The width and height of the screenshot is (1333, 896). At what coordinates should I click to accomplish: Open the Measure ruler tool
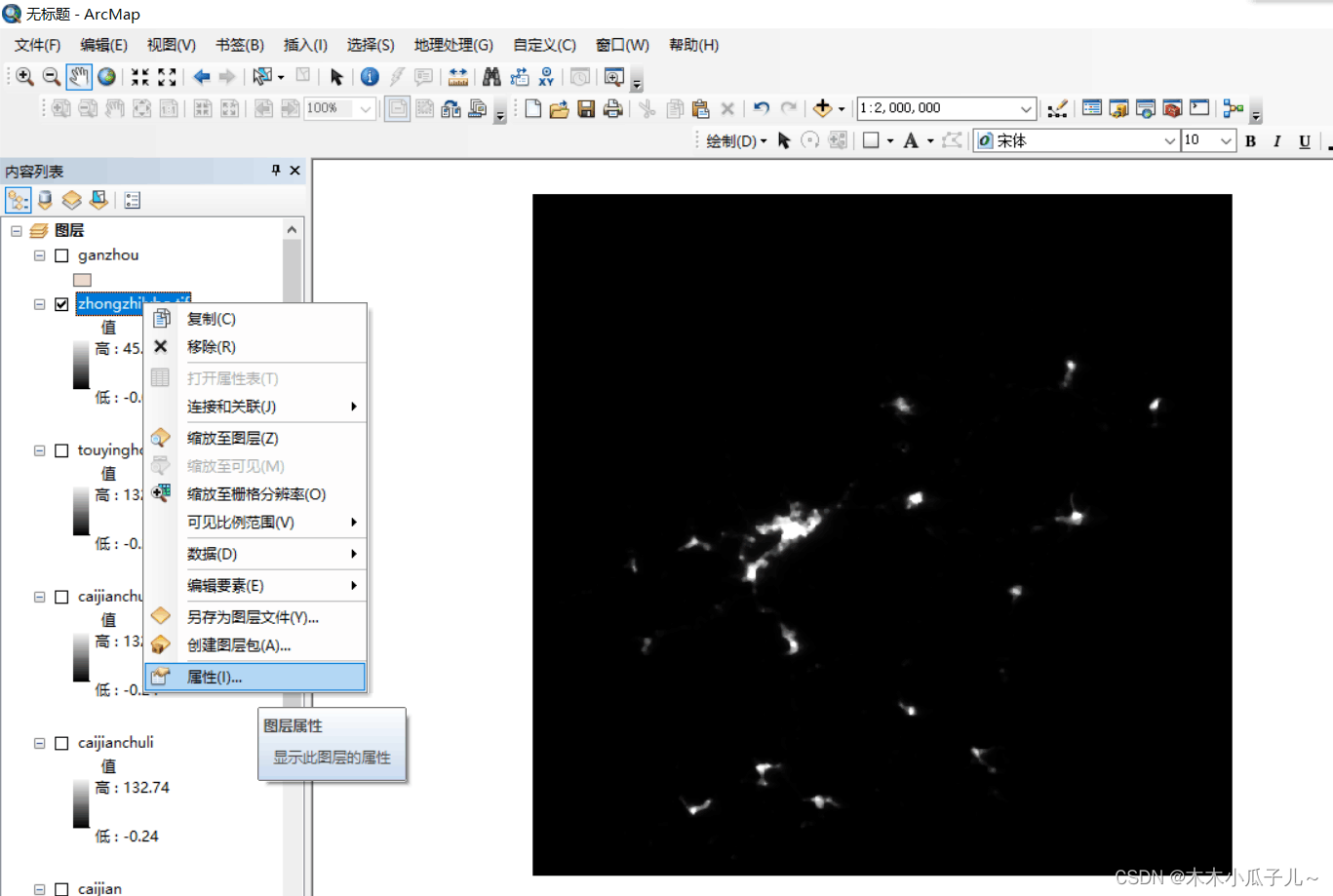pyautogui.click(x=458, y=77)
